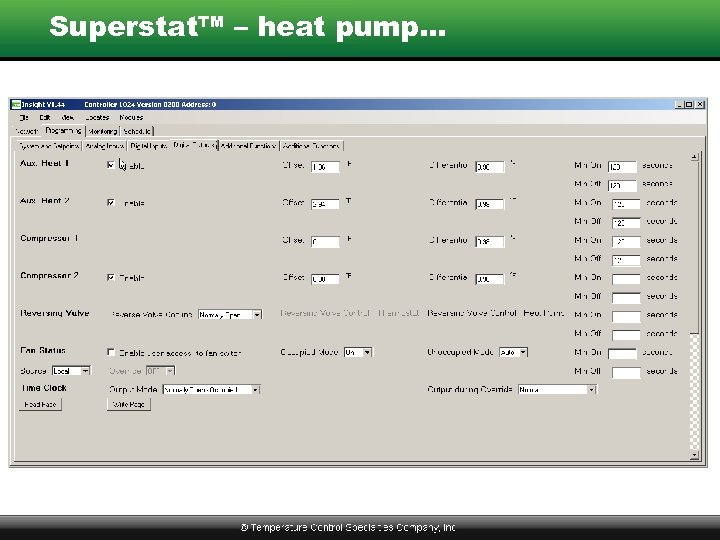Click the Insight application icon in title bar
The width and height of the screenshot is (720, 540).
tap(16, 104)
